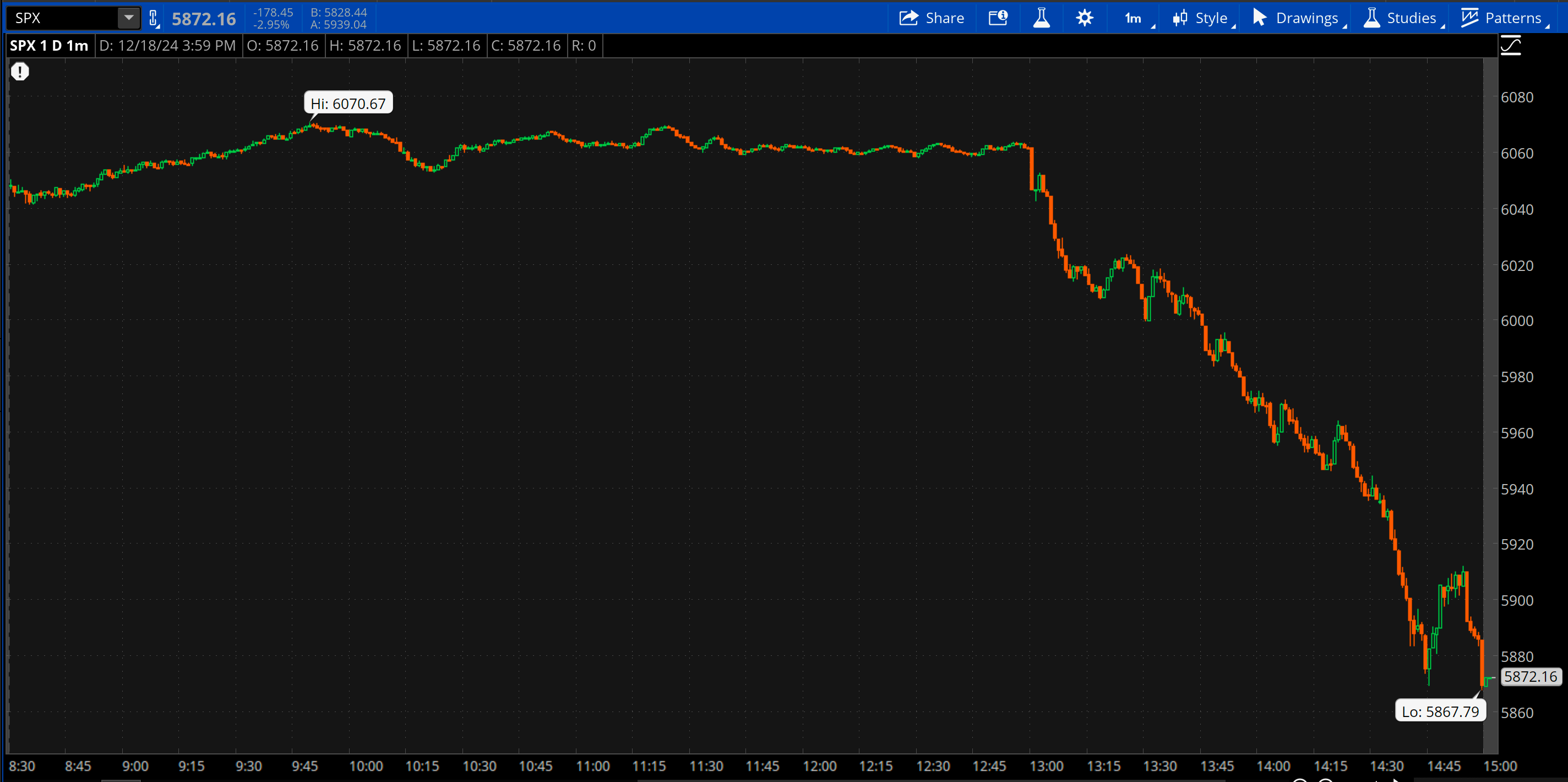This screenshot has height=782, width=1568.
Task: Click the chart description info icon
Action: (x=998, y=18)
